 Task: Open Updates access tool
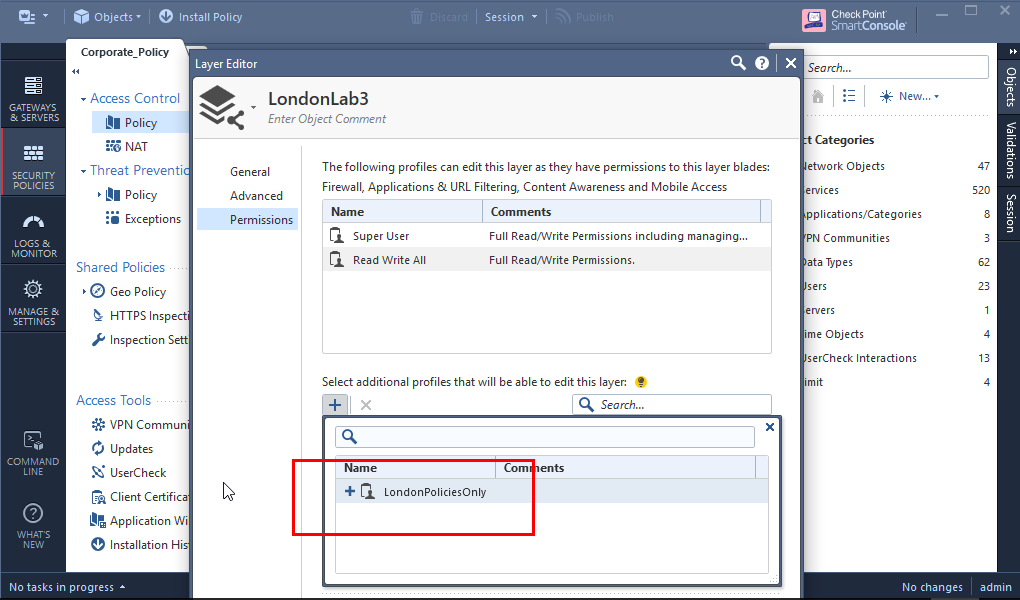coord(122,448)
